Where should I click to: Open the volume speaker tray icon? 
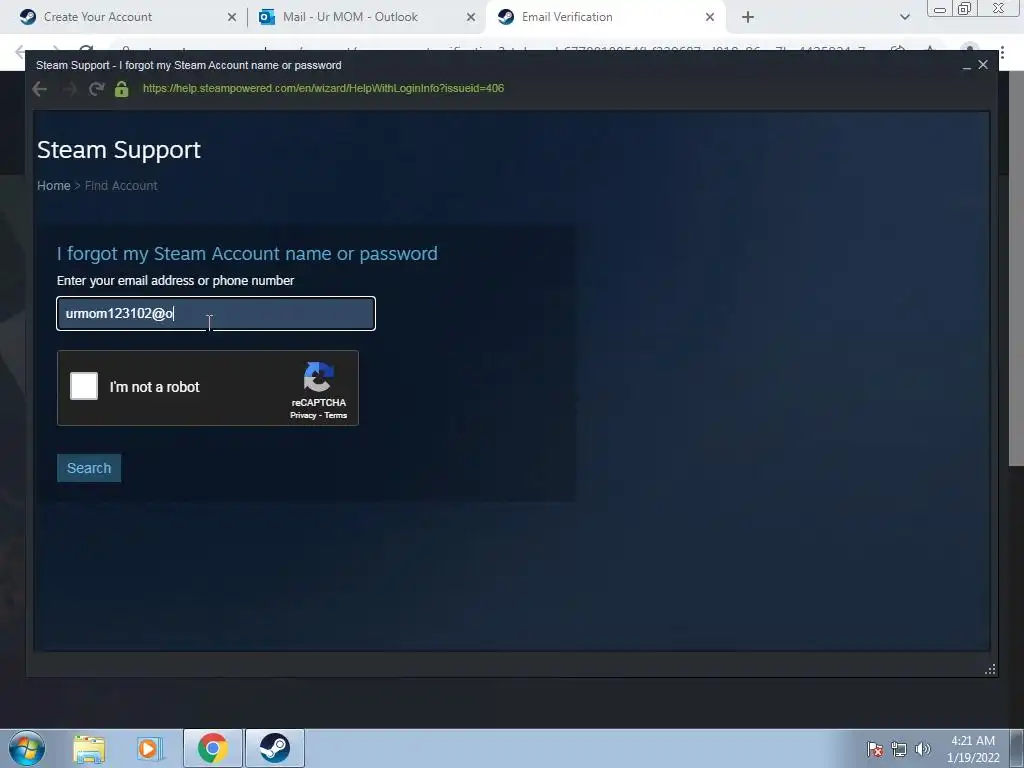923,749
